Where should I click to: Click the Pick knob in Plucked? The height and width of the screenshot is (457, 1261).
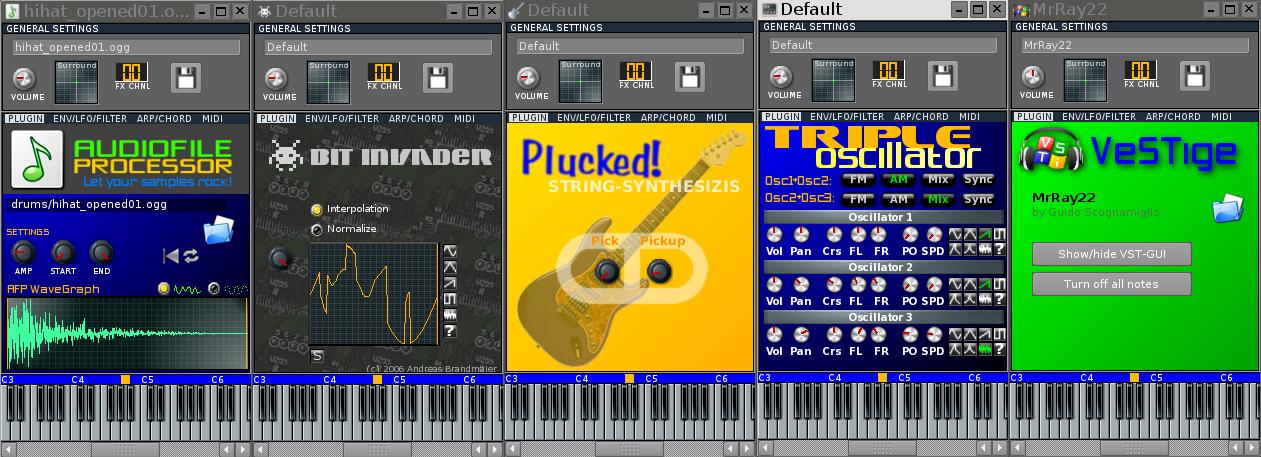coord(606,270)
